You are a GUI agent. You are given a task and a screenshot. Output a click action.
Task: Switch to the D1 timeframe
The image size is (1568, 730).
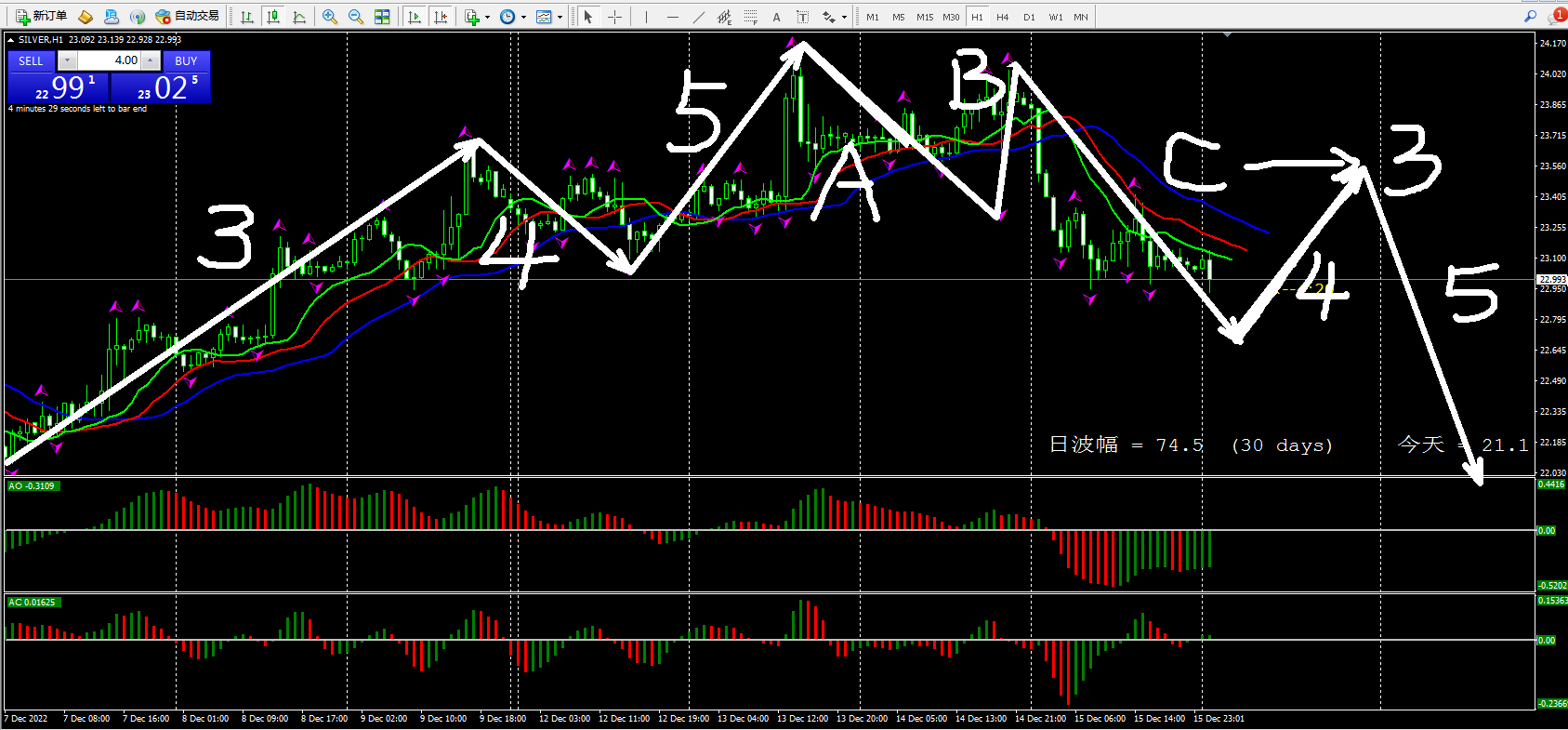1028,17
